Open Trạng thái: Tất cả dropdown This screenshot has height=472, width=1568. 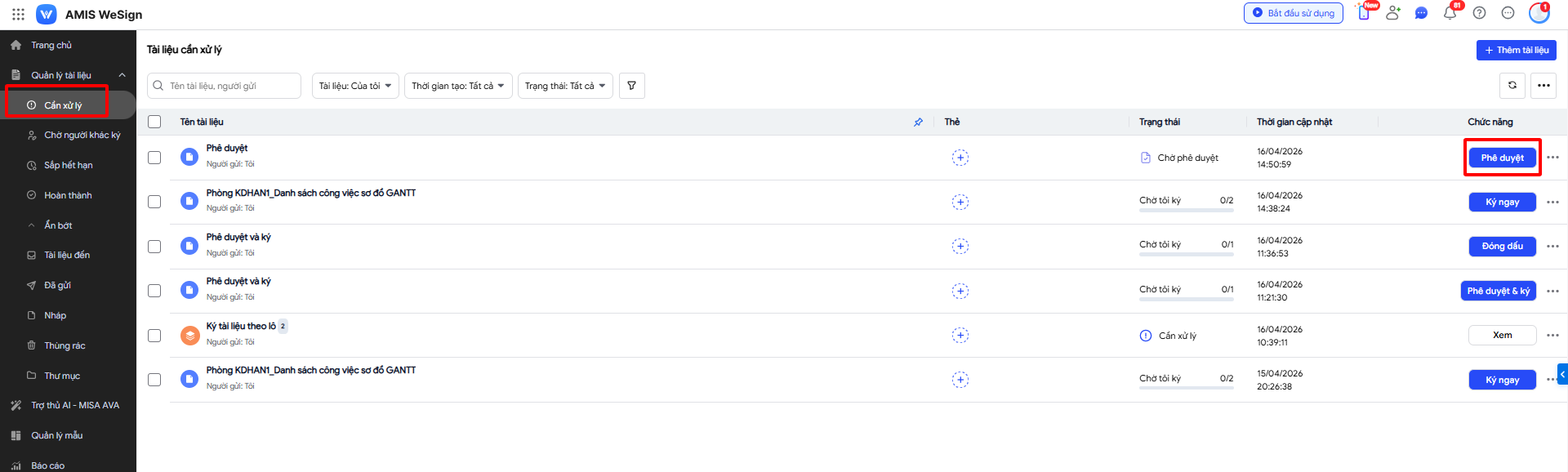point(565,86)
